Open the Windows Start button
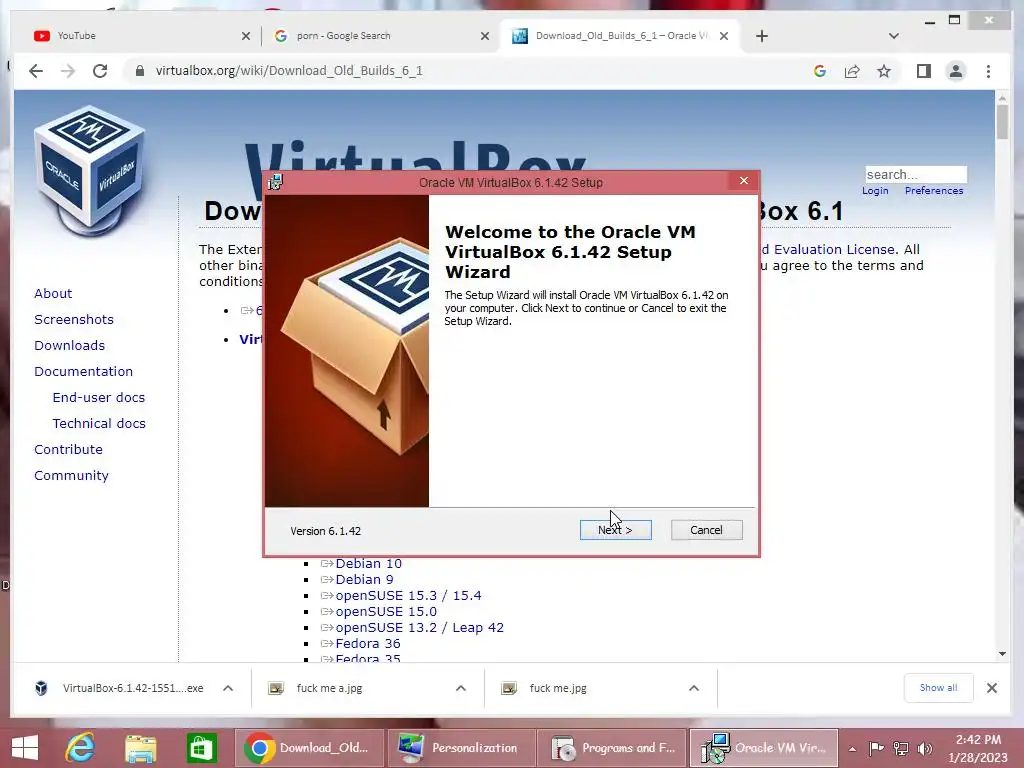 (x=25, y=748)
